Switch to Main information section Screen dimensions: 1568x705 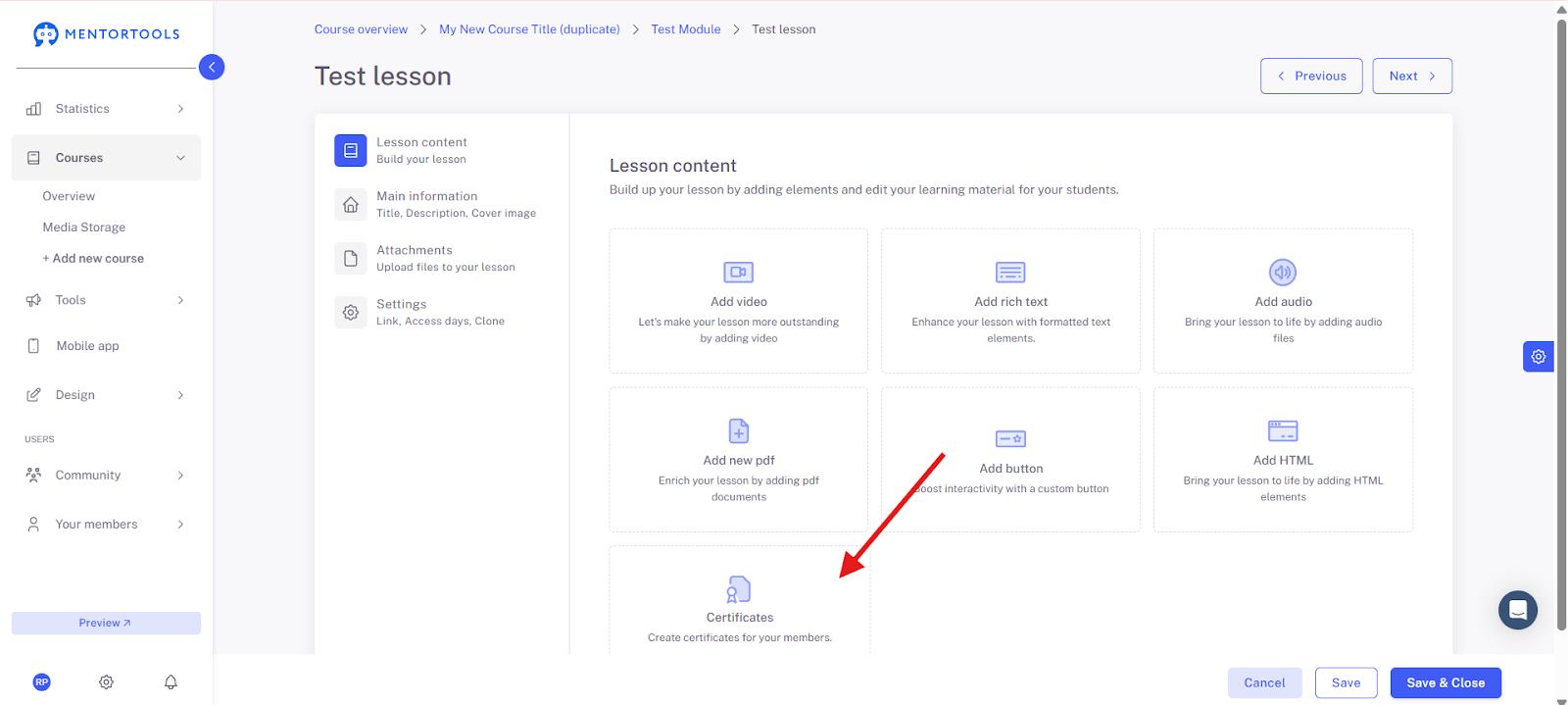pyautogui.click(x=427, y=196)
